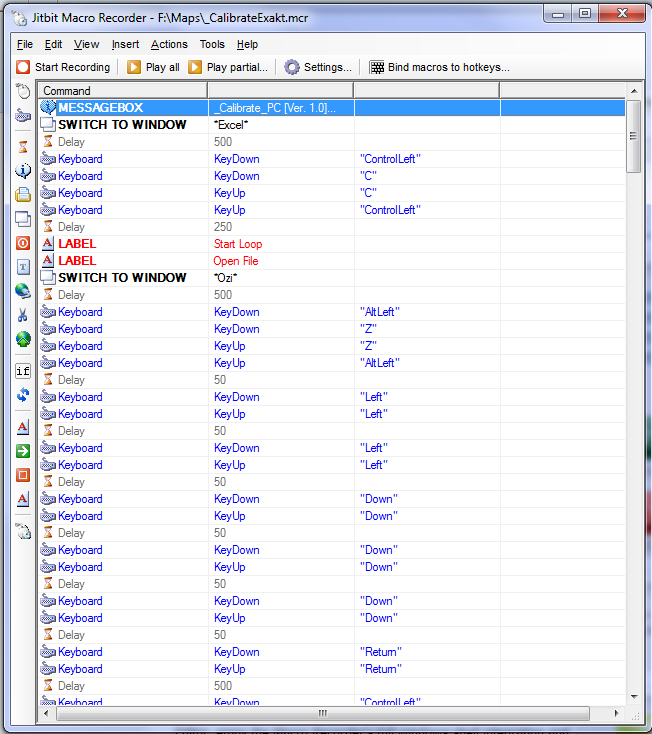Click the bottom mouse-with-clock sidebar icon
Image resolution: width=652 pixels, height=734 pixels.
point(22,531)
